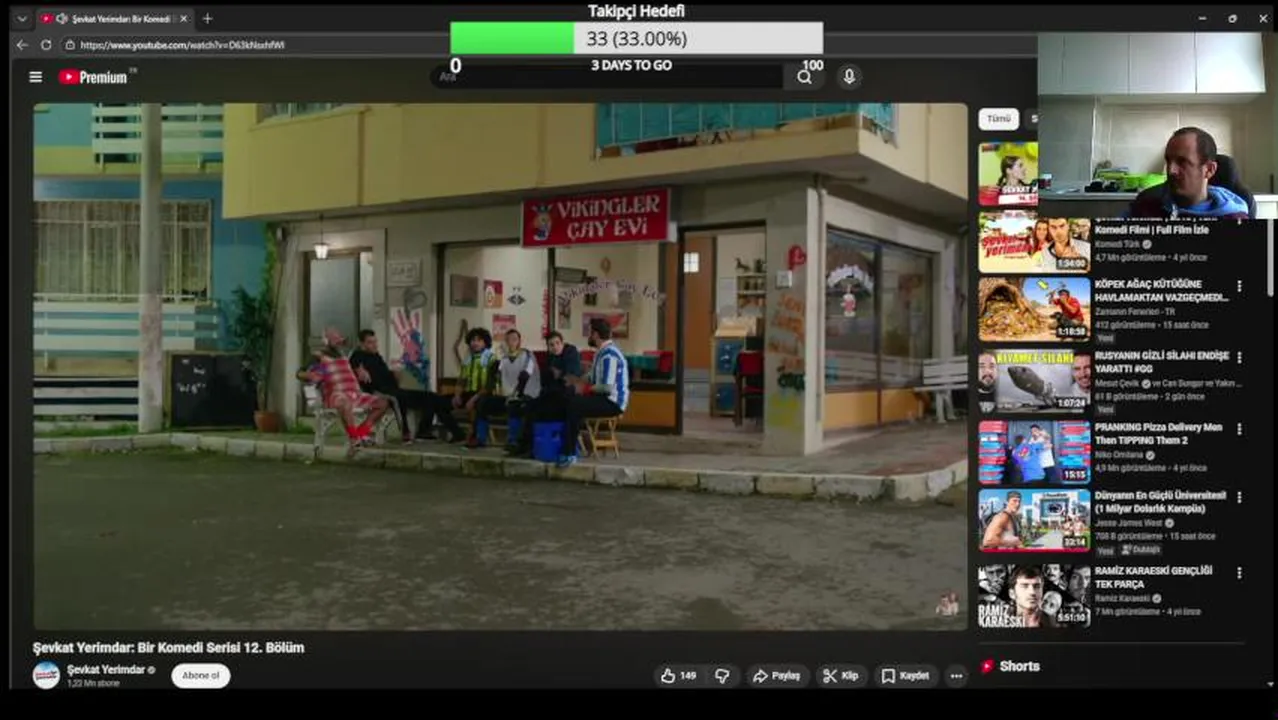Minimize the browser window
Viewport: 1278px width, 720px height.
pos(1201,18)
